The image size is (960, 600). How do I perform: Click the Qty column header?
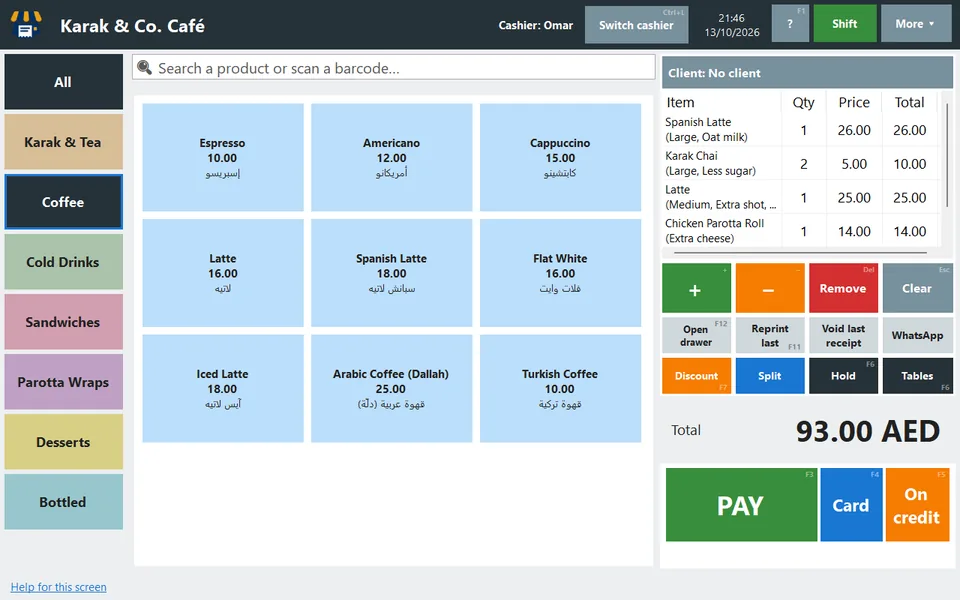tap(803, 102)
